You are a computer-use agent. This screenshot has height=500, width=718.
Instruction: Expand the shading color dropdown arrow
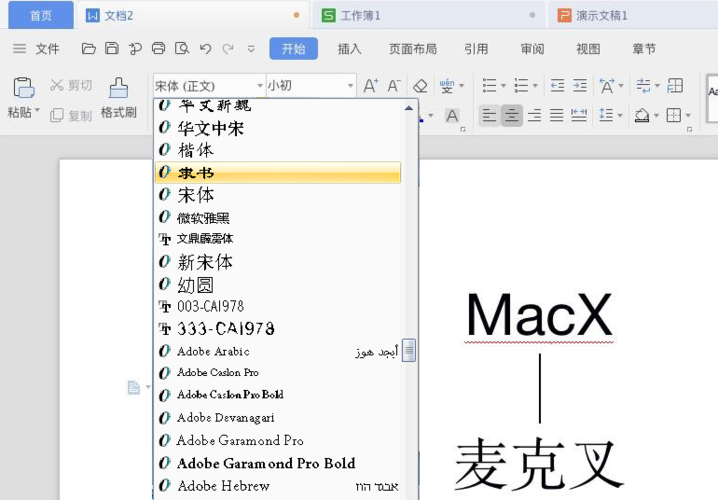point(656,115)
